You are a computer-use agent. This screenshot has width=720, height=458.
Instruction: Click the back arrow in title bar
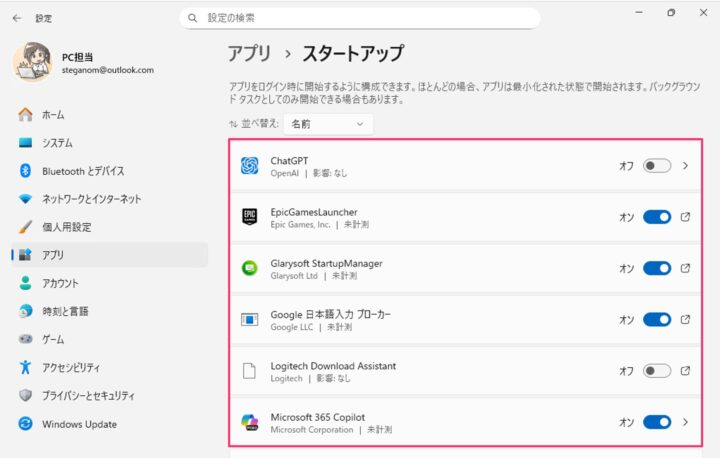17,18
